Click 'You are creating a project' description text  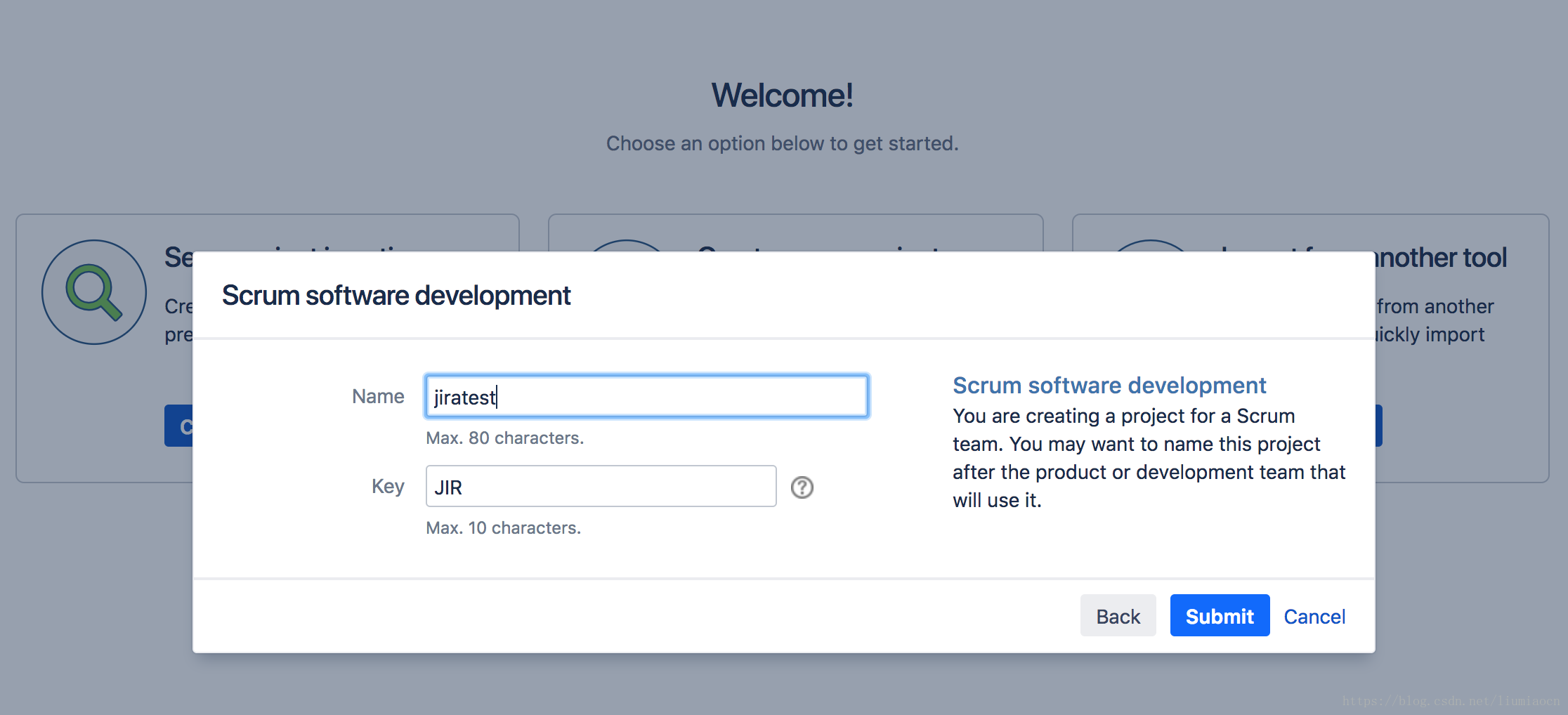[x=1149, y=457]
